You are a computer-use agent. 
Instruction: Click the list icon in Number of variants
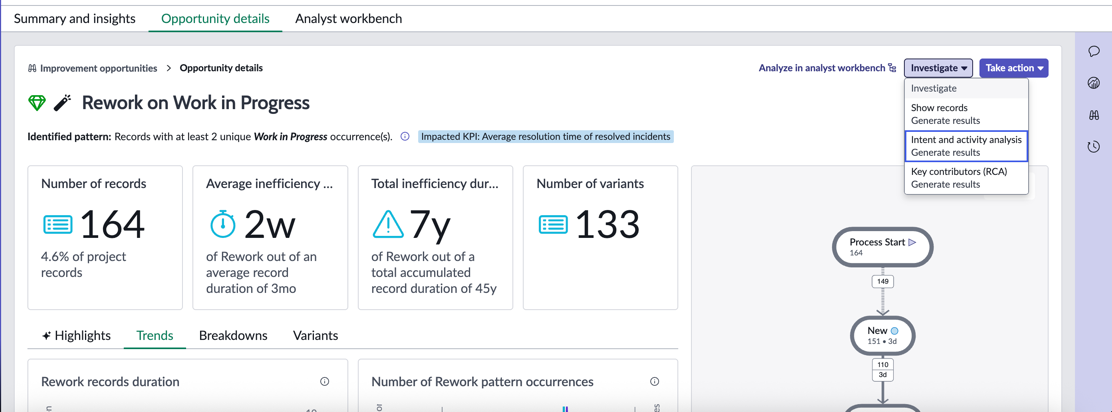(x=552, y=225)
